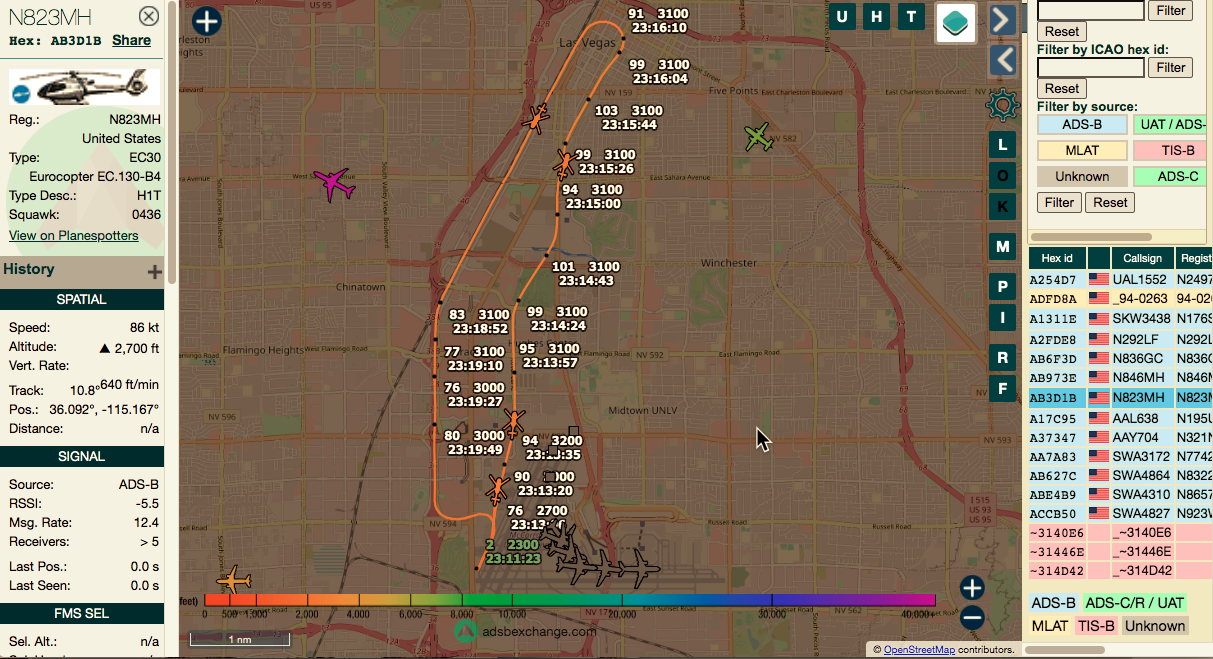The height and width of the screenshot is (659, 1213).
Task: Open View on Planespotters link
Action: (x=74, y=235)
